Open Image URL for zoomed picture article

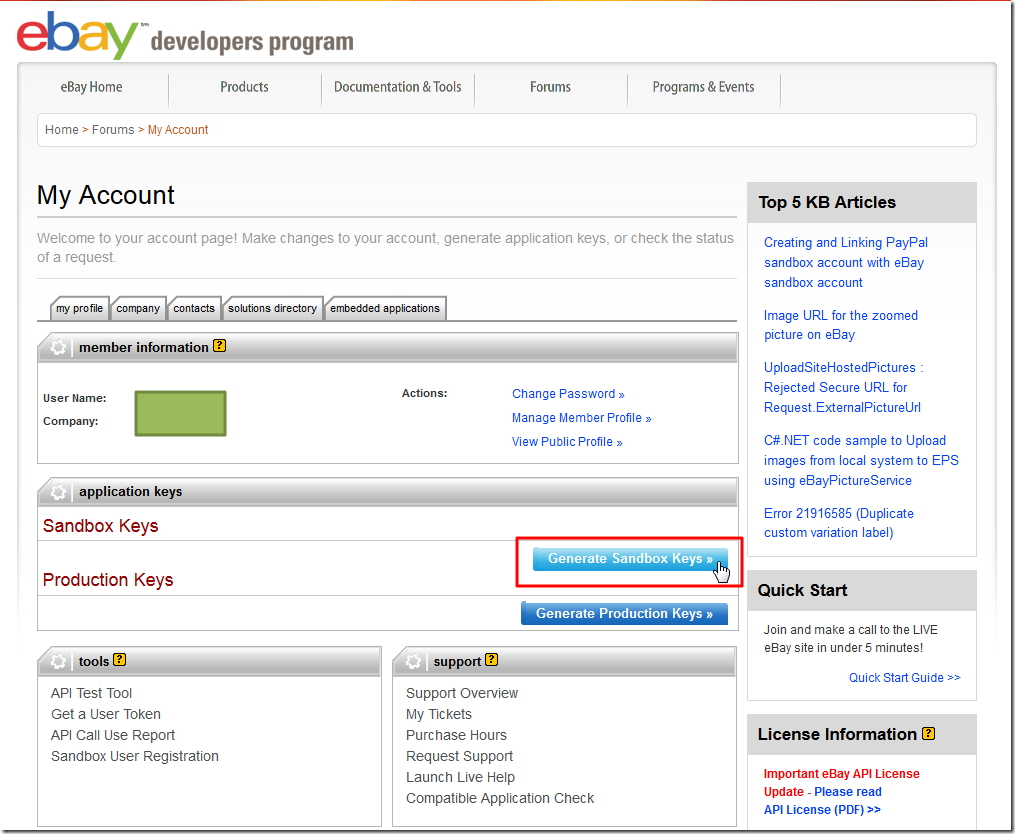(x=841, y=325)
